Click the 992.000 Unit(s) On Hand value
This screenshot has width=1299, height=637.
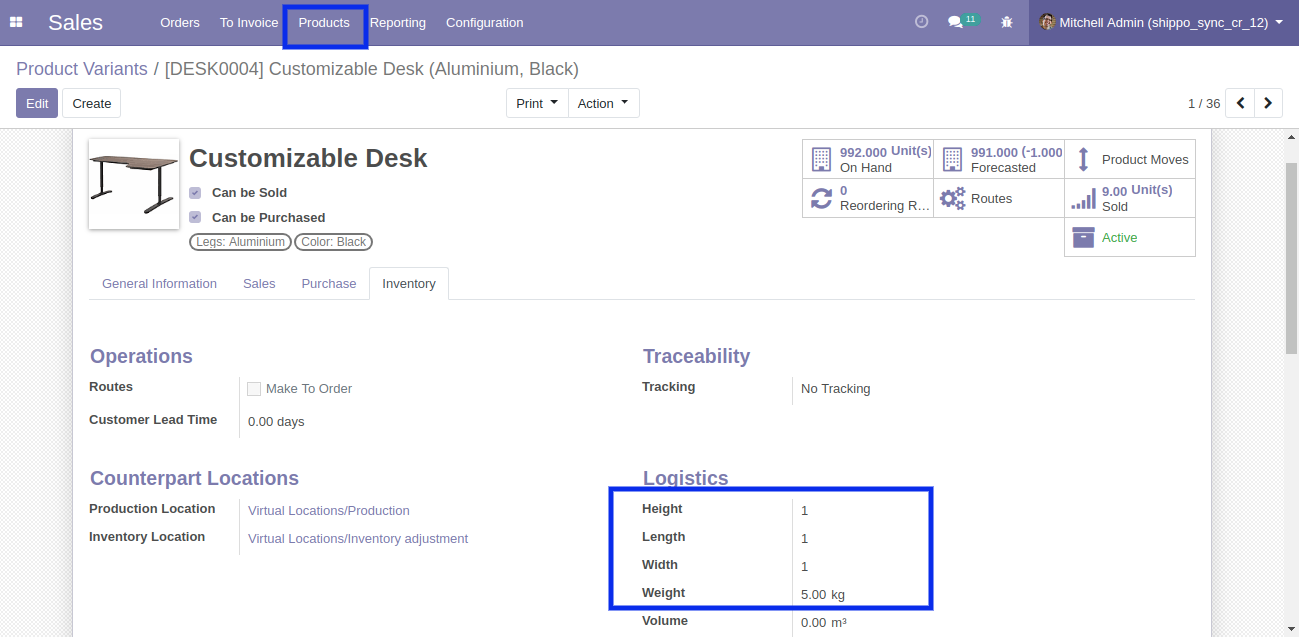coord(886,152)
